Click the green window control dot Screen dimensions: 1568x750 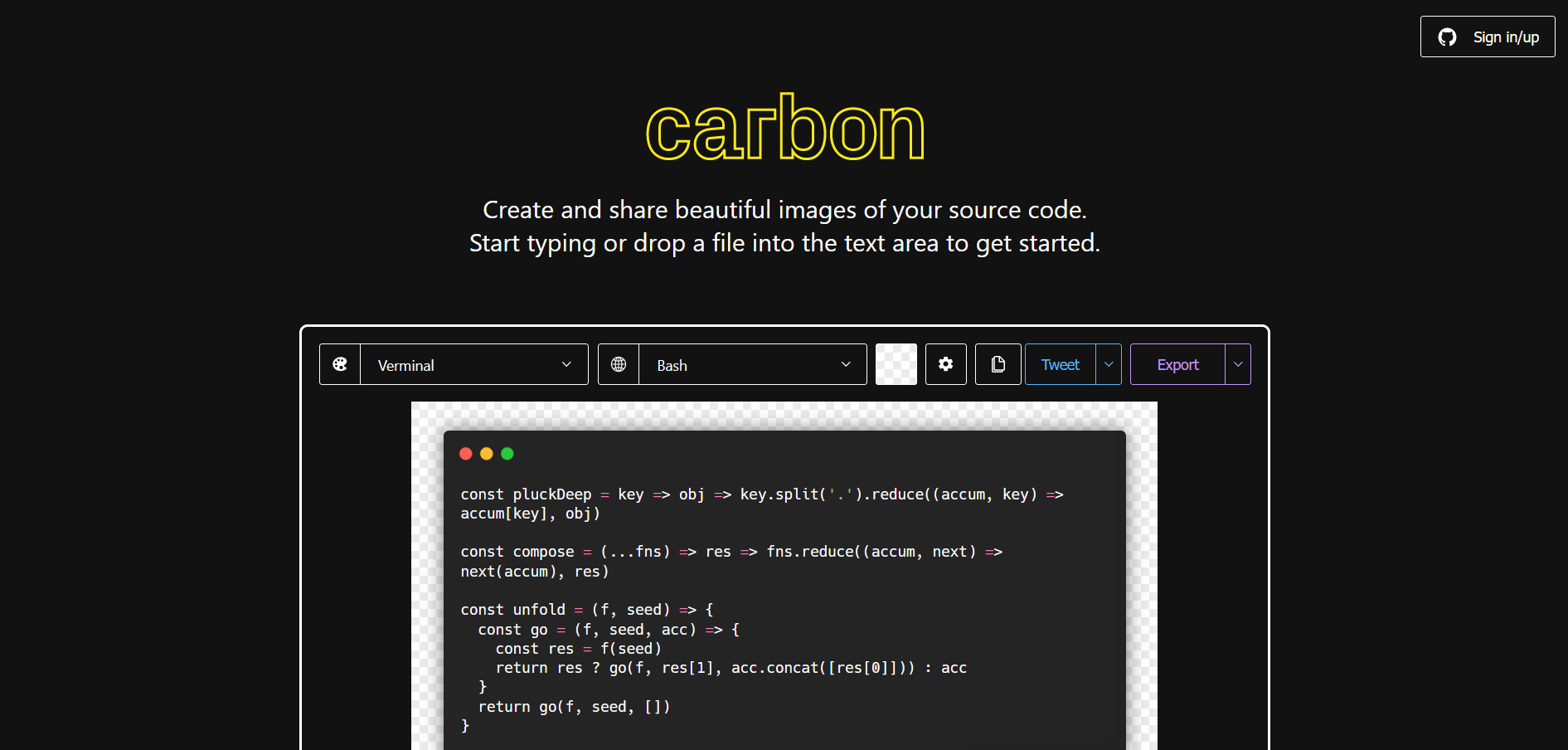point(507,453)
